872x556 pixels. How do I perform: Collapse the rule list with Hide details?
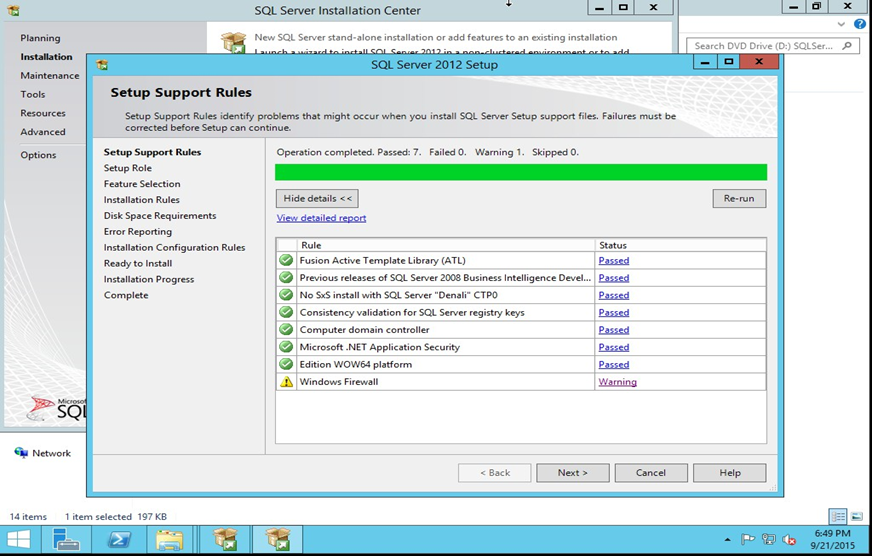click(317, 199)
